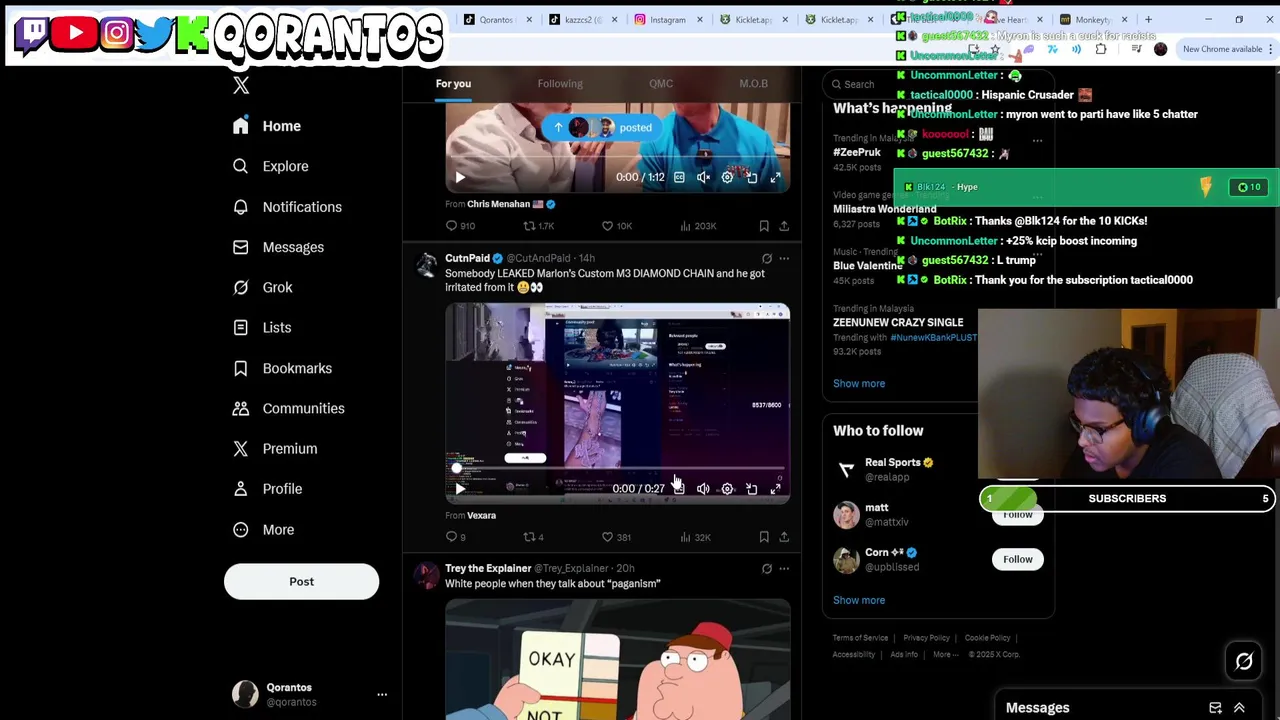
Task: Switch to the QMC tab
Action: (661, 84)
